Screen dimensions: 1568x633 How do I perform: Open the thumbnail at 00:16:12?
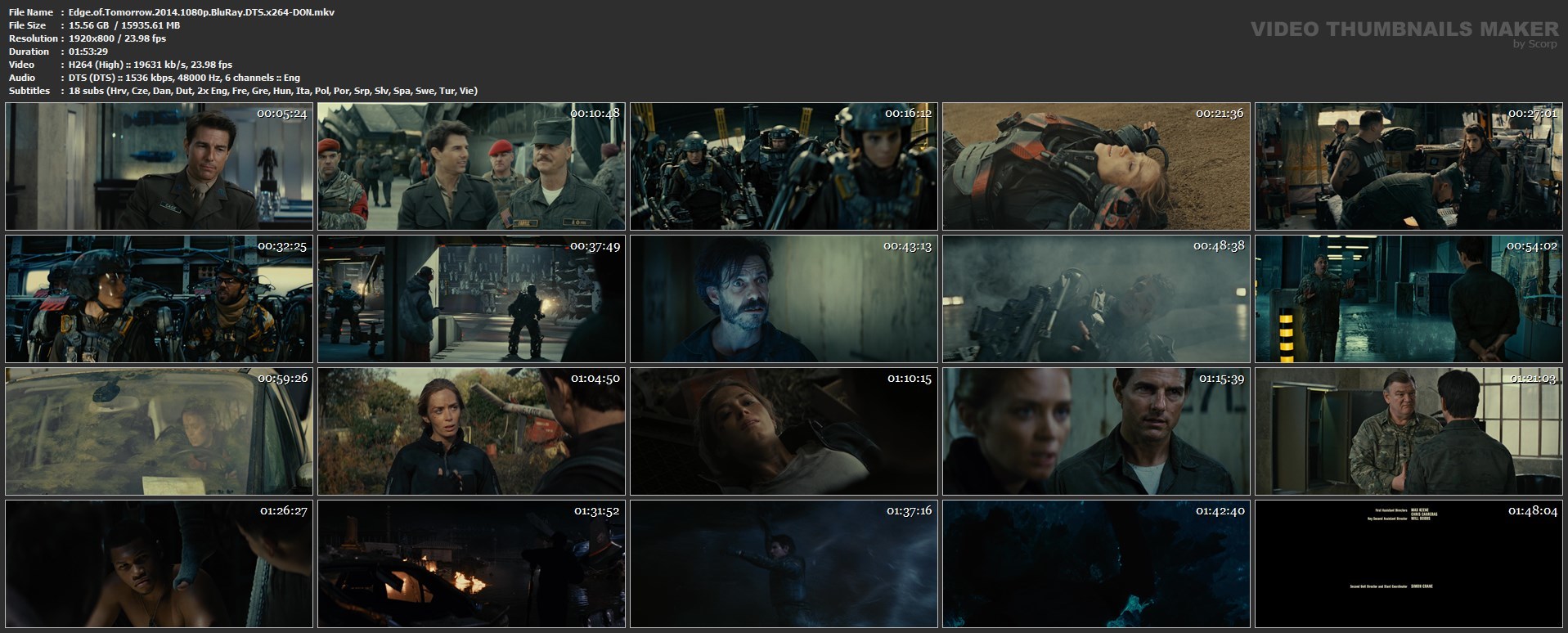click(x=784, y=166)
